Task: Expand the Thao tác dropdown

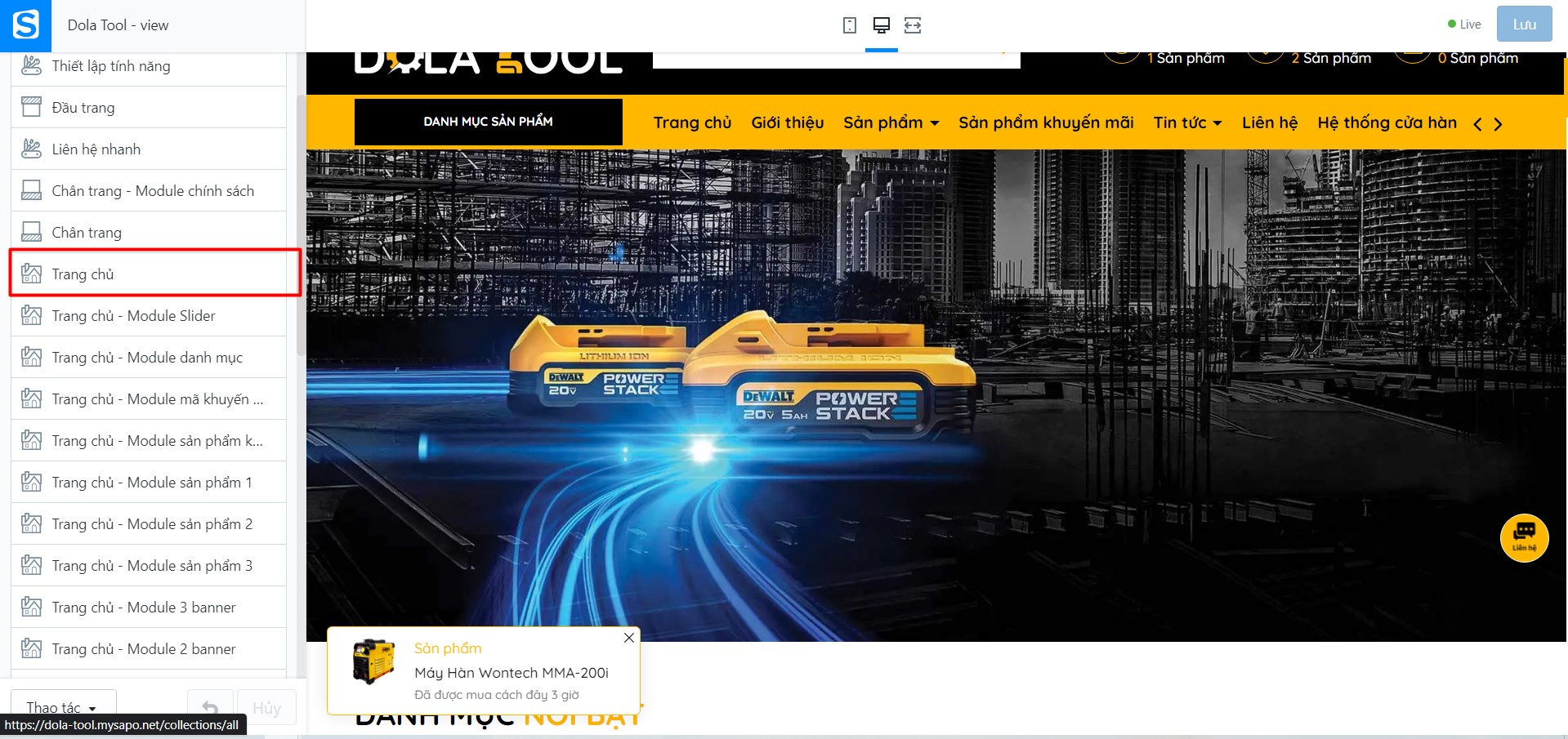Action: pyautogui.click(x=63, y=707)
